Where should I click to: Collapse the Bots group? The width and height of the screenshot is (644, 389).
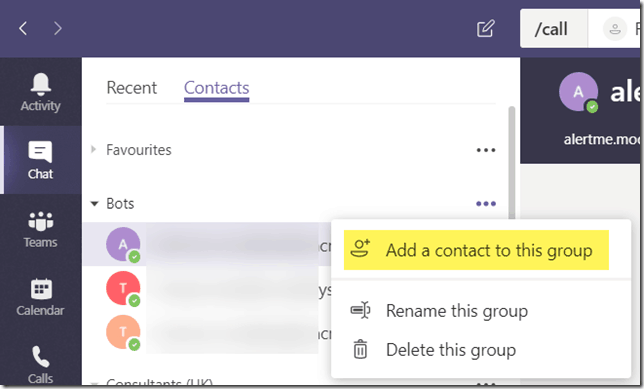click(94, 203)
